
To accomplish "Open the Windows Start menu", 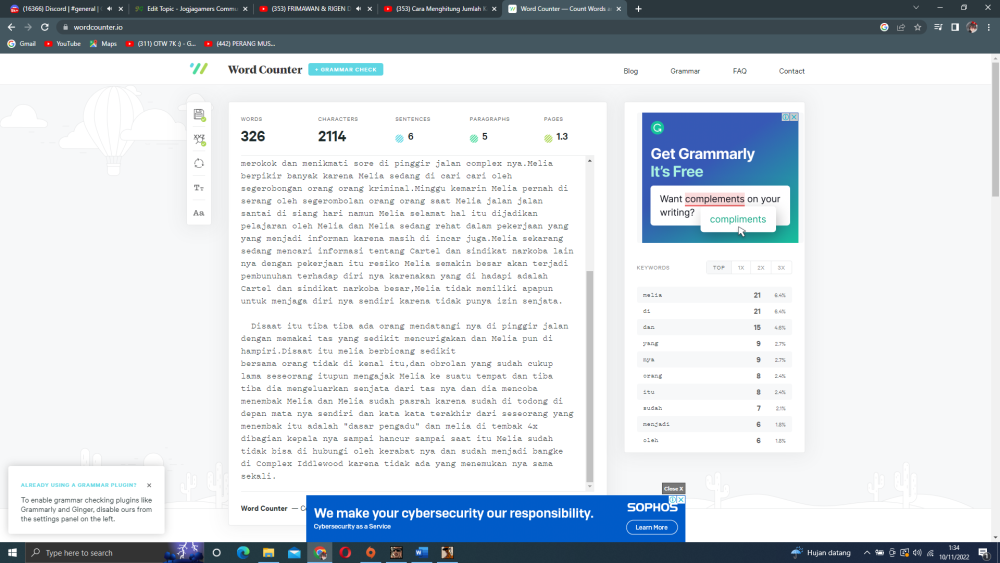I will click(12, 553).
